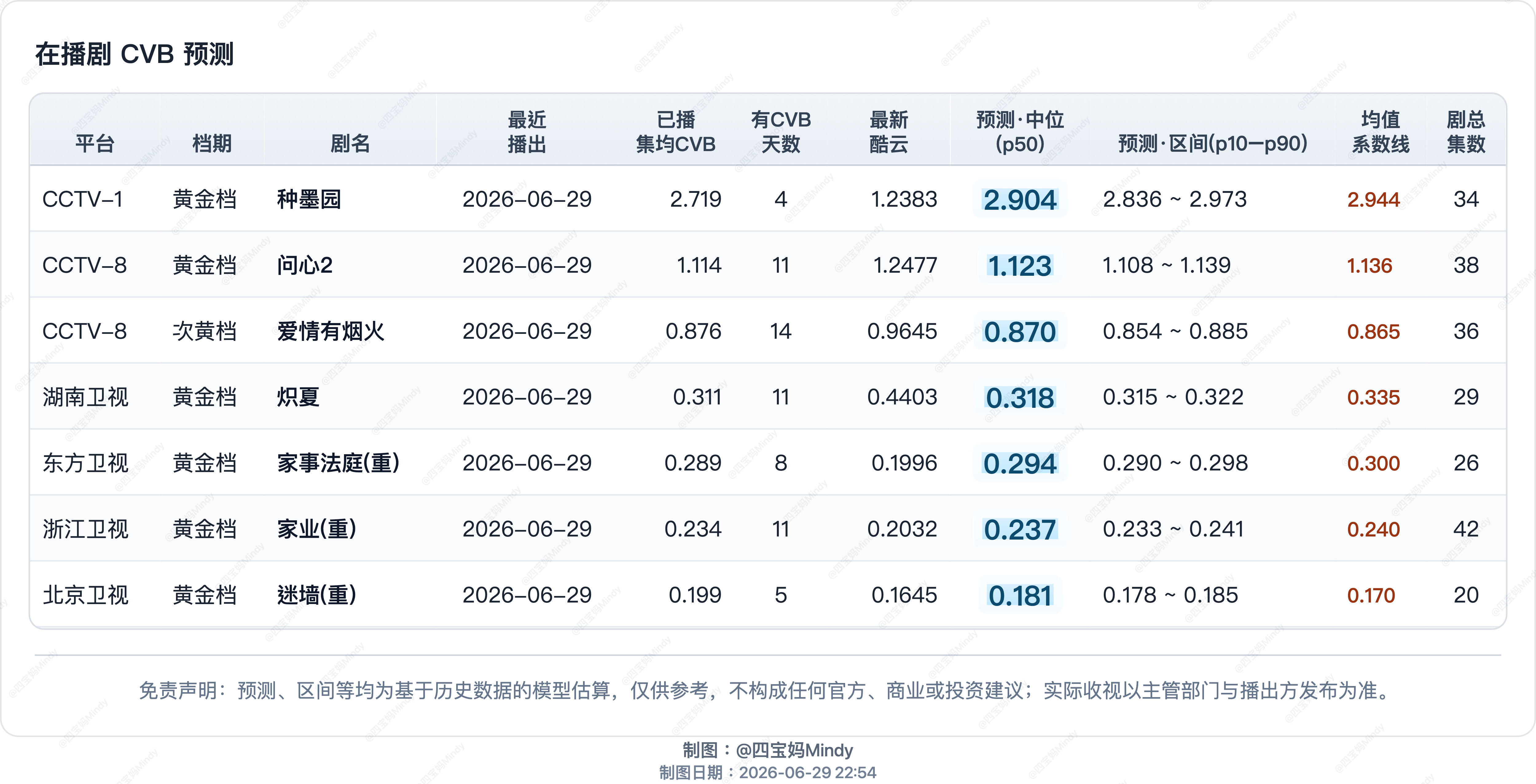This screenshot has height=784, width=1536.
Task: Click the predicted median value 1.123
Action: click(x=1020, y=266)
